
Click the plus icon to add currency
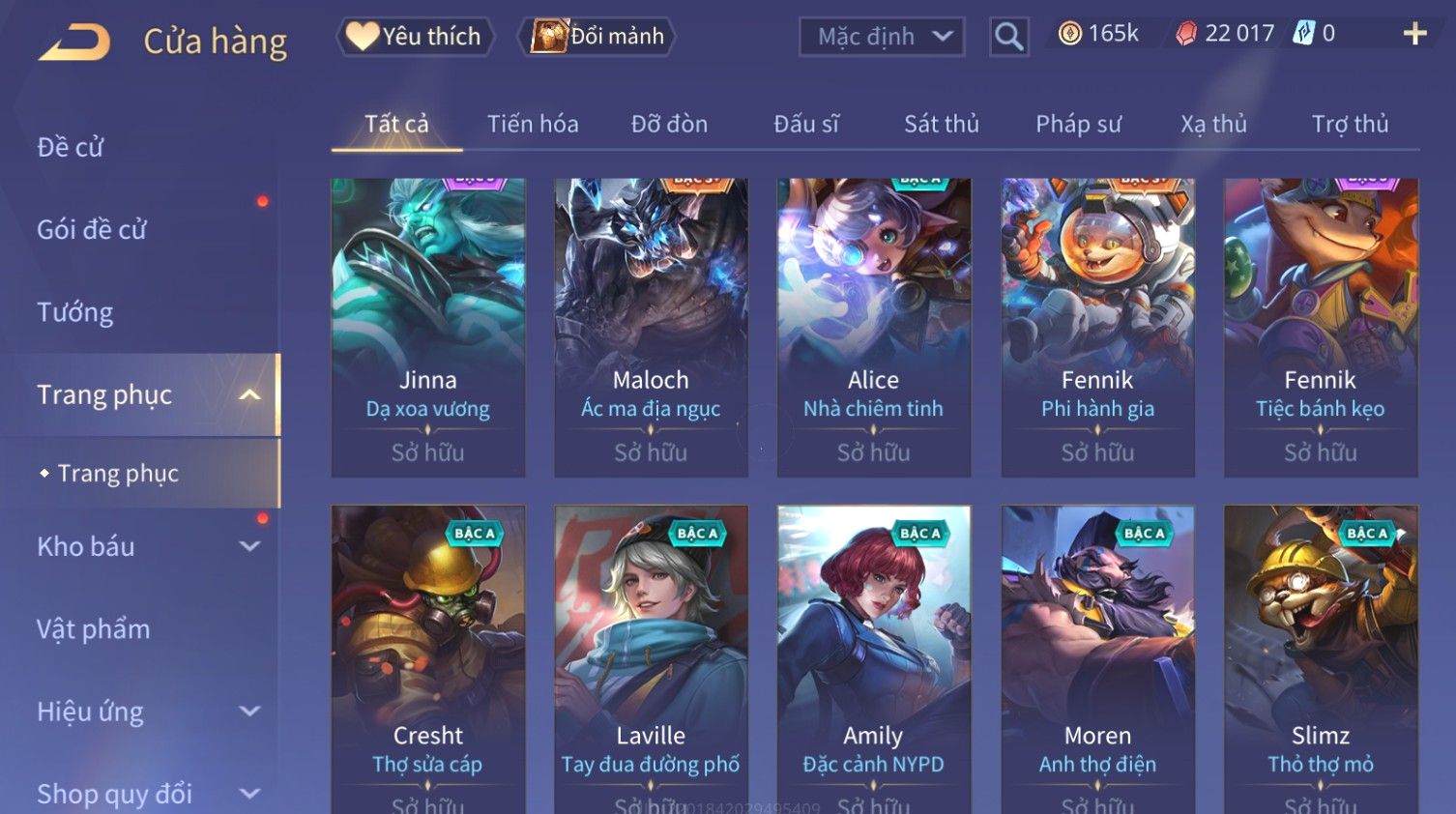pos(1414,34)
